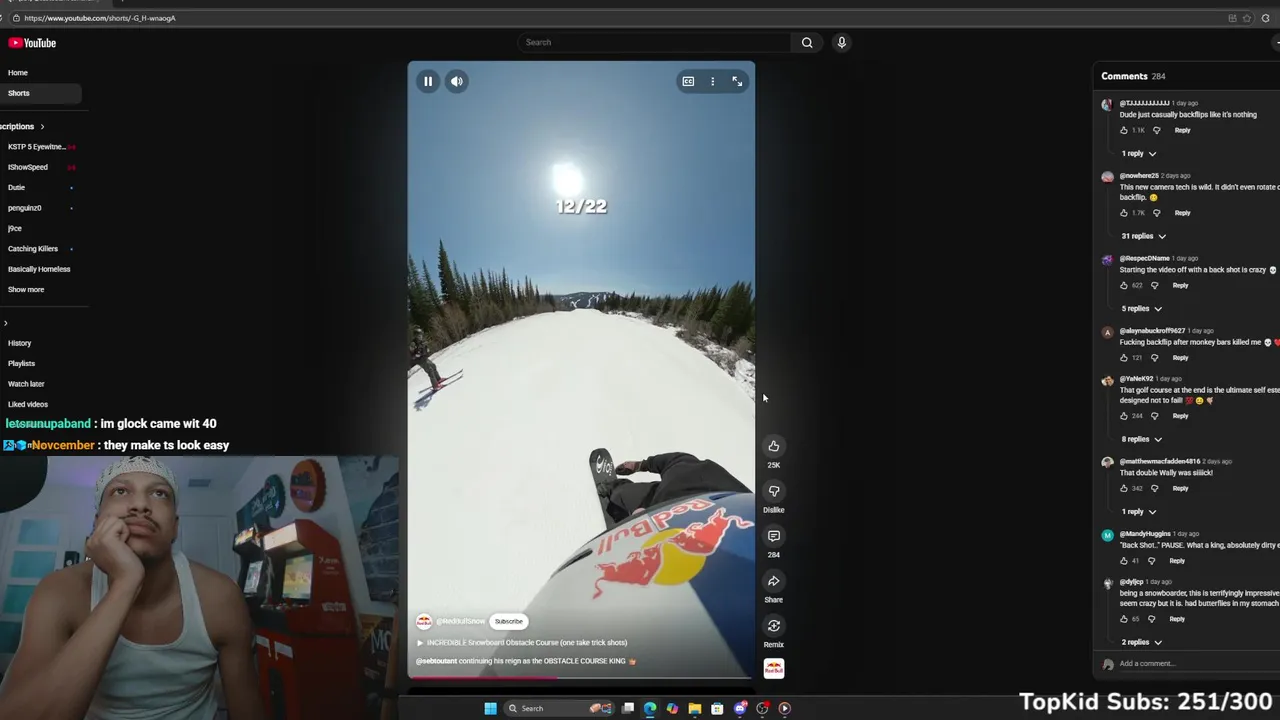Image resolution: width=1280 pixels, height=720 pixels.
Task: Seek using the short's progress bar
Action: (581, 678)
